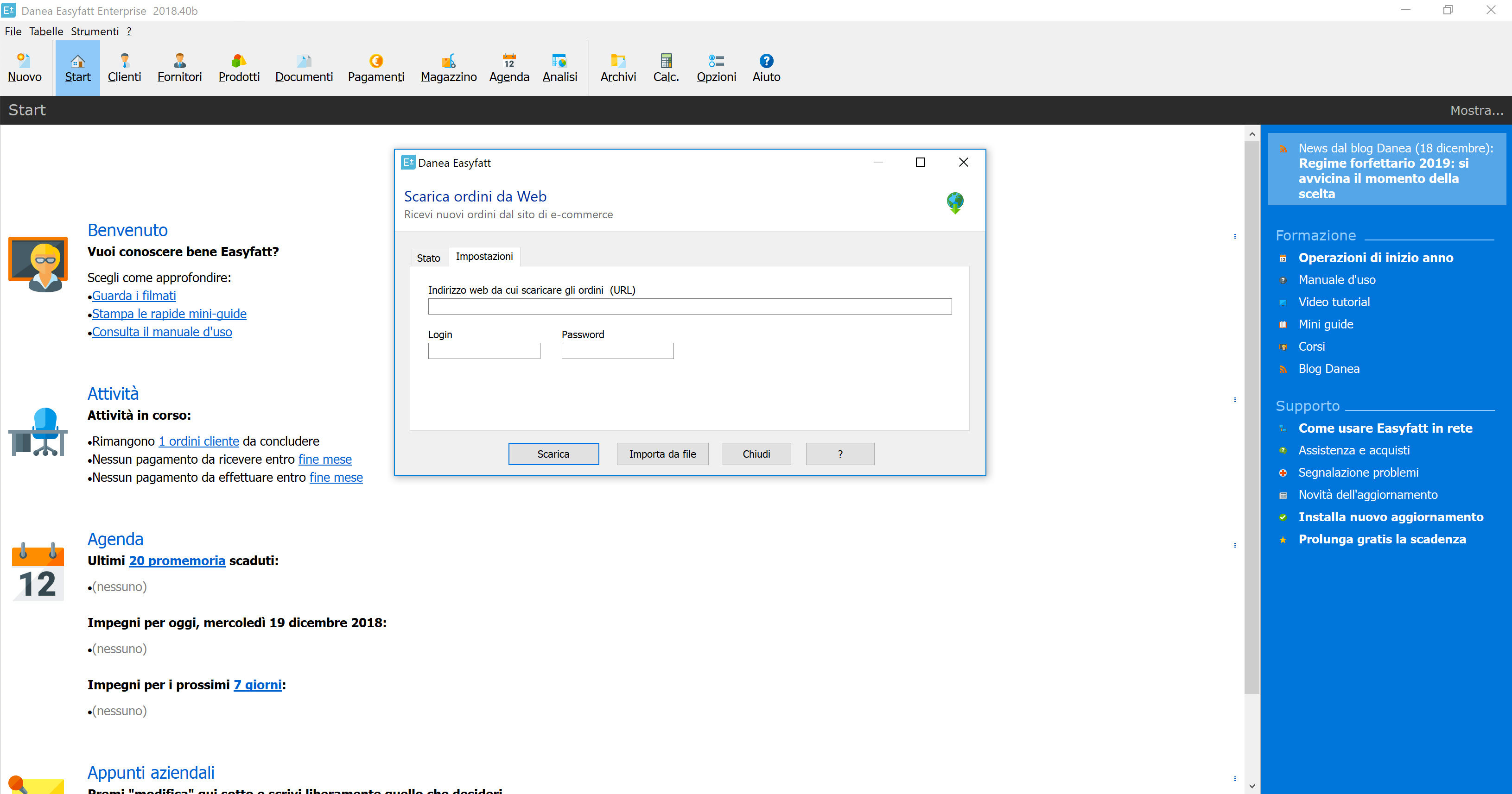Image resolution: width=1512 pixels, height=794 pixels.
Task: Open the Tabelle menu
Action: pyautogui.click(x=46, y=31)
